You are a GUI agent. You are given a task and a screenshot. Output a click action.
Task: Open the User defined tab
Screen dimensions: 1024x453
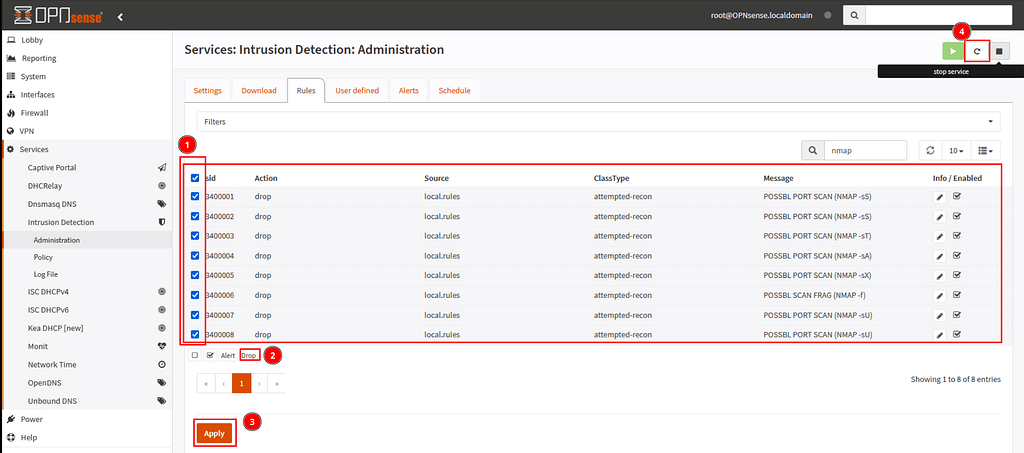(x=357, y=90)
